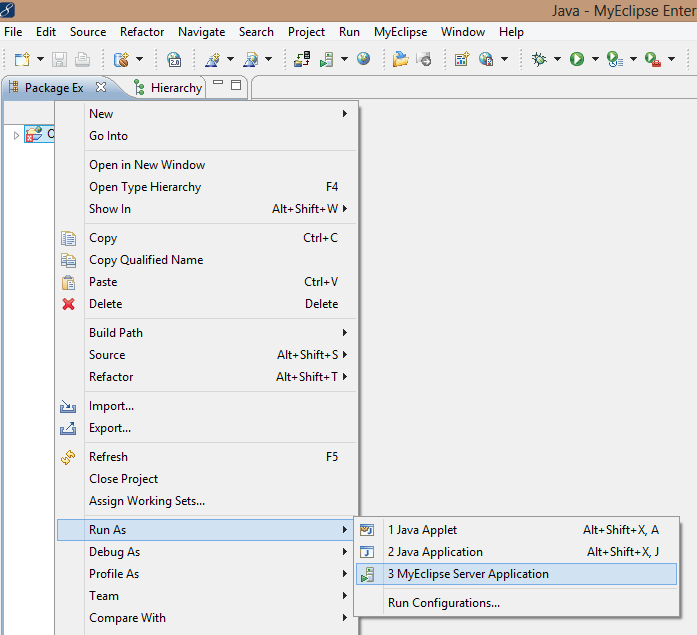Screen dimensions: 697x635
Task: Minimize the Package Explorer view
Action: pos(218,83)
